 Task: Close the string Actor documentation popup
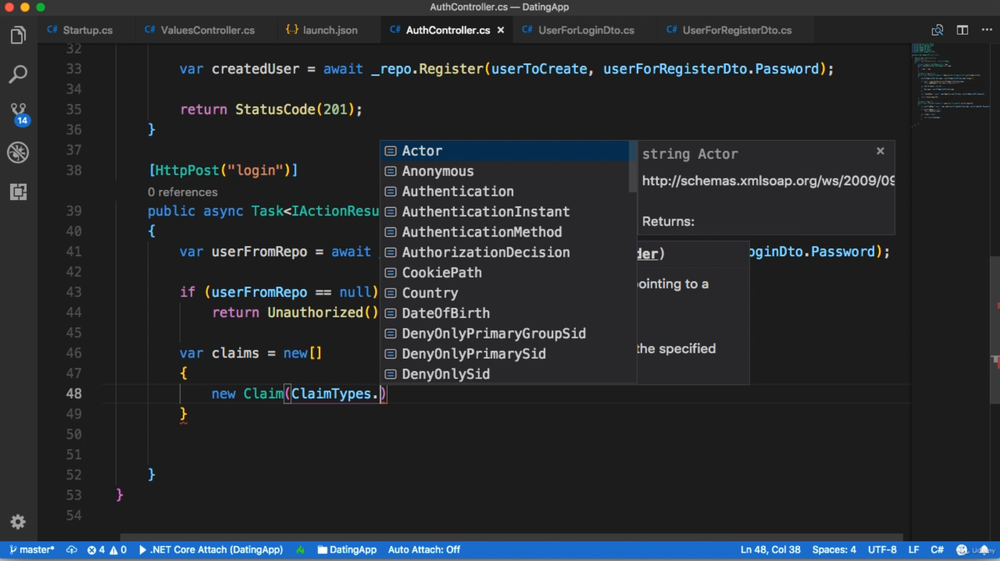[880, 151]
